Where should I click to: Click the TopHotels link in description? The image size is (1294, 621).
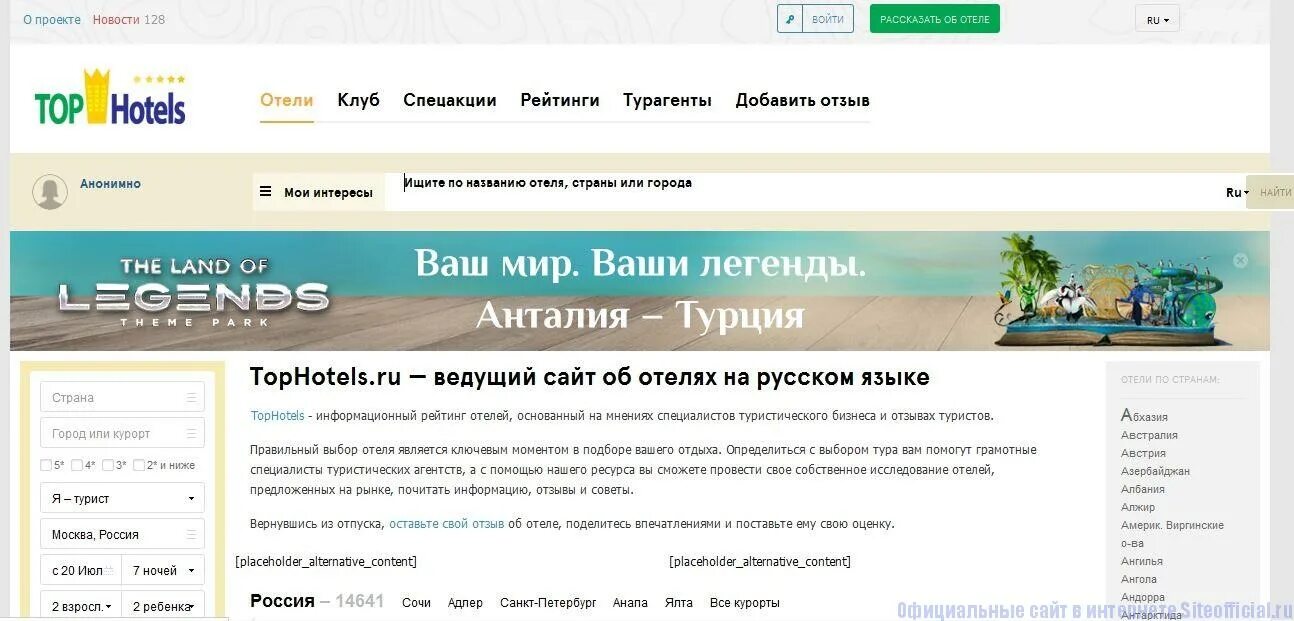pyautogui.click(x=277, y=416)
